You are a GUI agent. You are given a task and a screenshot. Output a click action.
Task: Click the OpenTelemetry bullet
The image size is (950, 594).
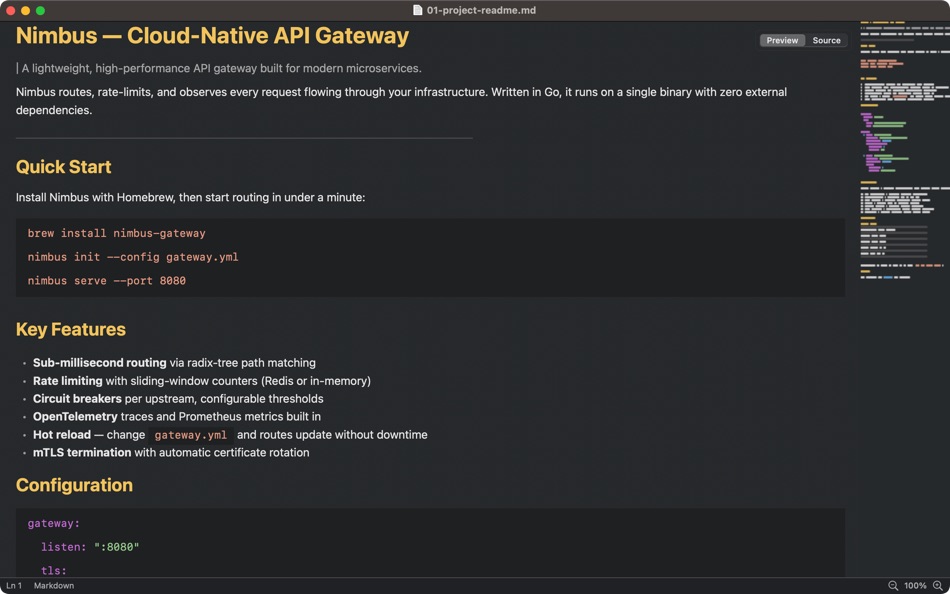pos(177,416)
